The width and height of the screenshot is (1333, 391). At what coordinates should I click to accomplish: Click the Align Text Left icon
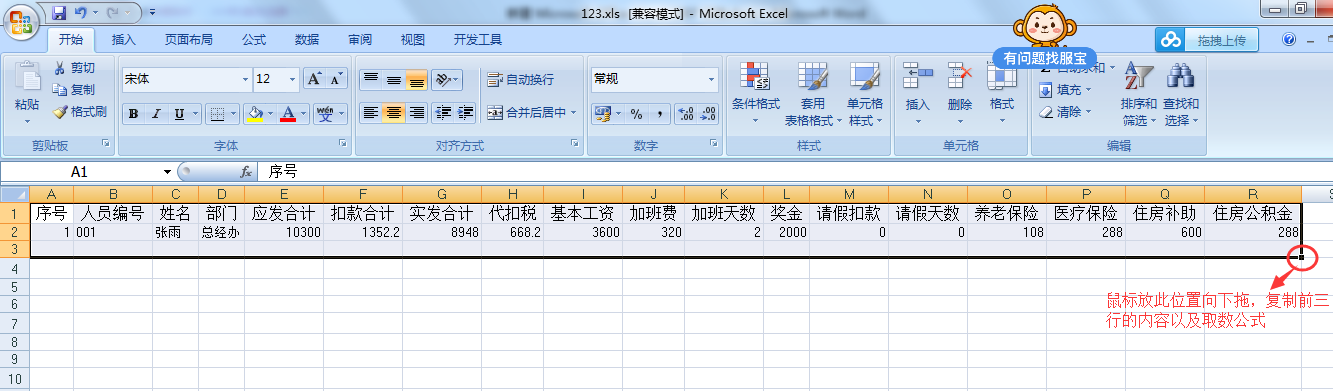point(370,113)
